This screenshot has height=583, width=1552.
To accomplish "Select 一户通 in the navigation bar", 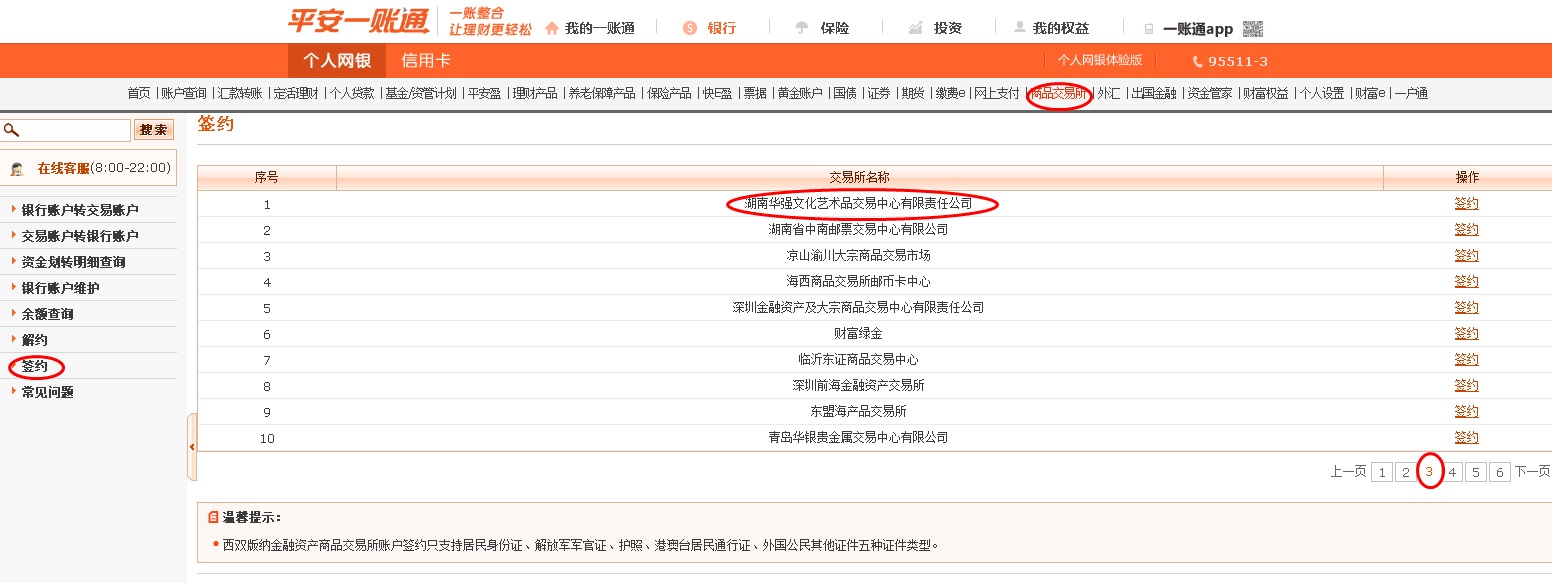I will 1411,94.
